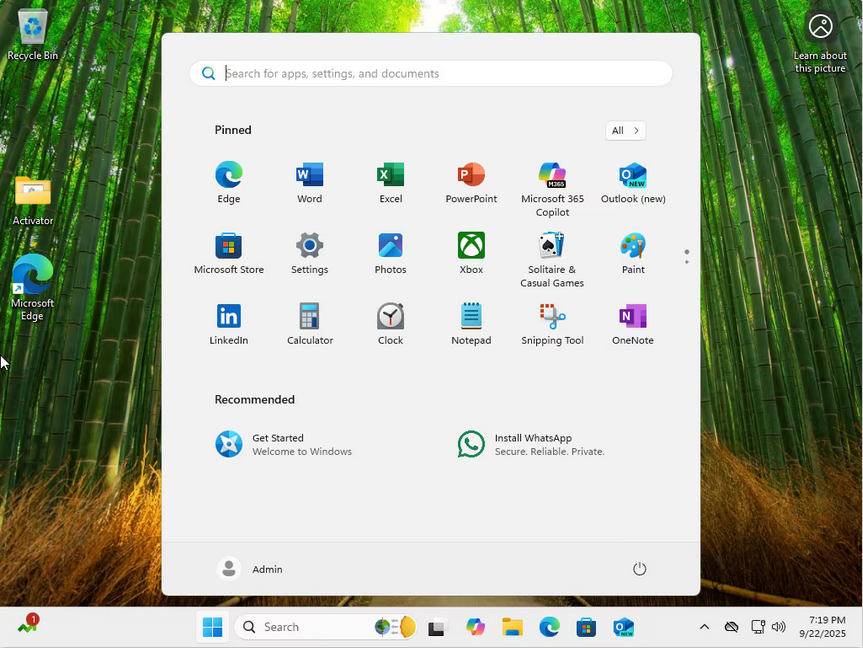Open the Admin user account menu
Screen dimensions: 863x648
click(x=250, y=569)
